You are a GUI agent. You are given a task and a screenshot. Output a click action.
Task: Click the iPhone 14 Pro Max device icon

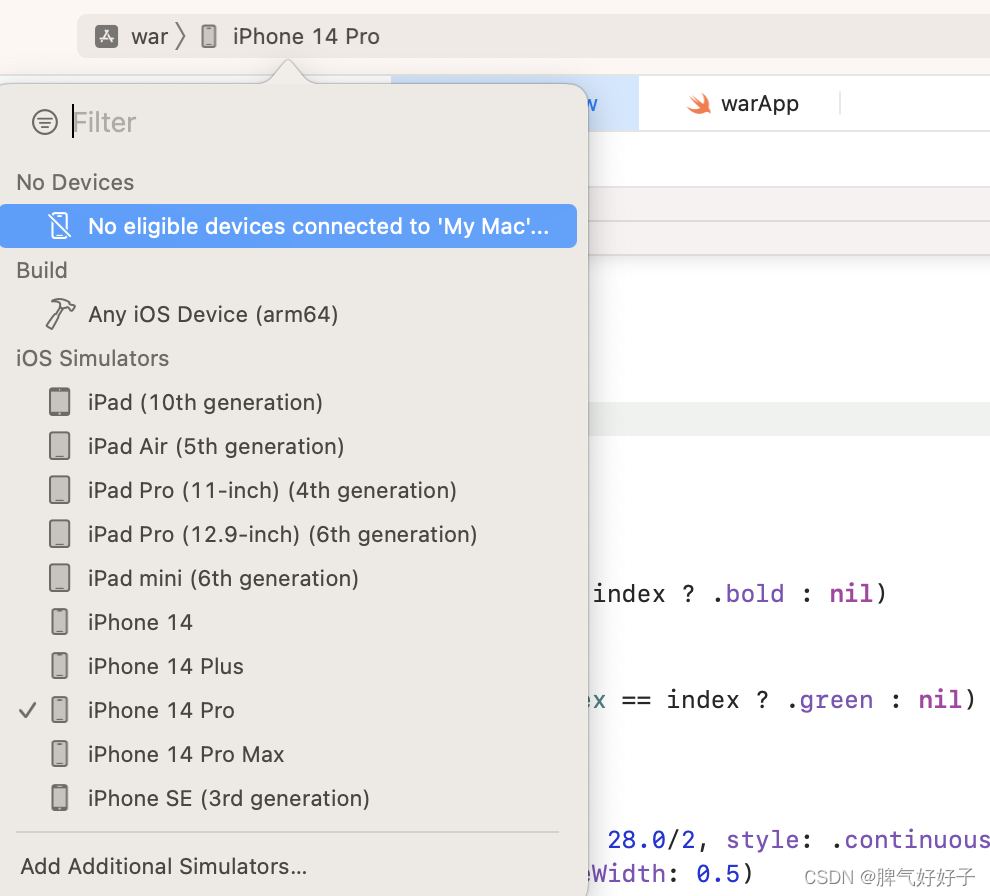(60, 754)
